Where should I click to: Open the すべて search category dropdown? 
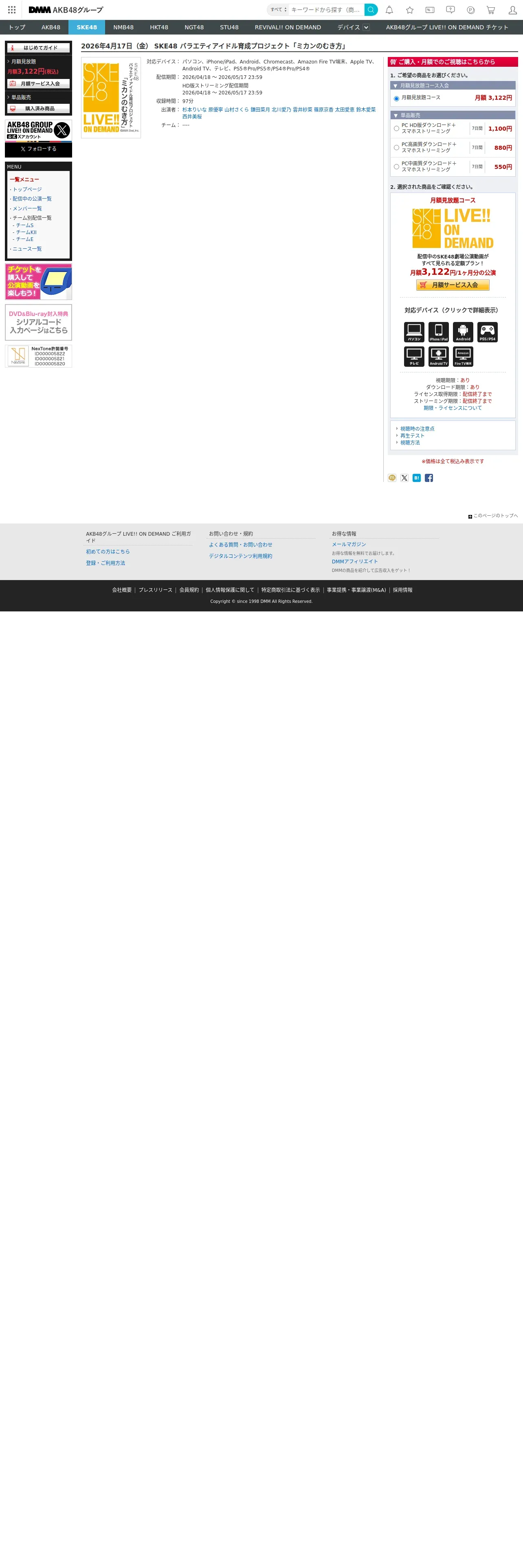[x=278, y=10]
